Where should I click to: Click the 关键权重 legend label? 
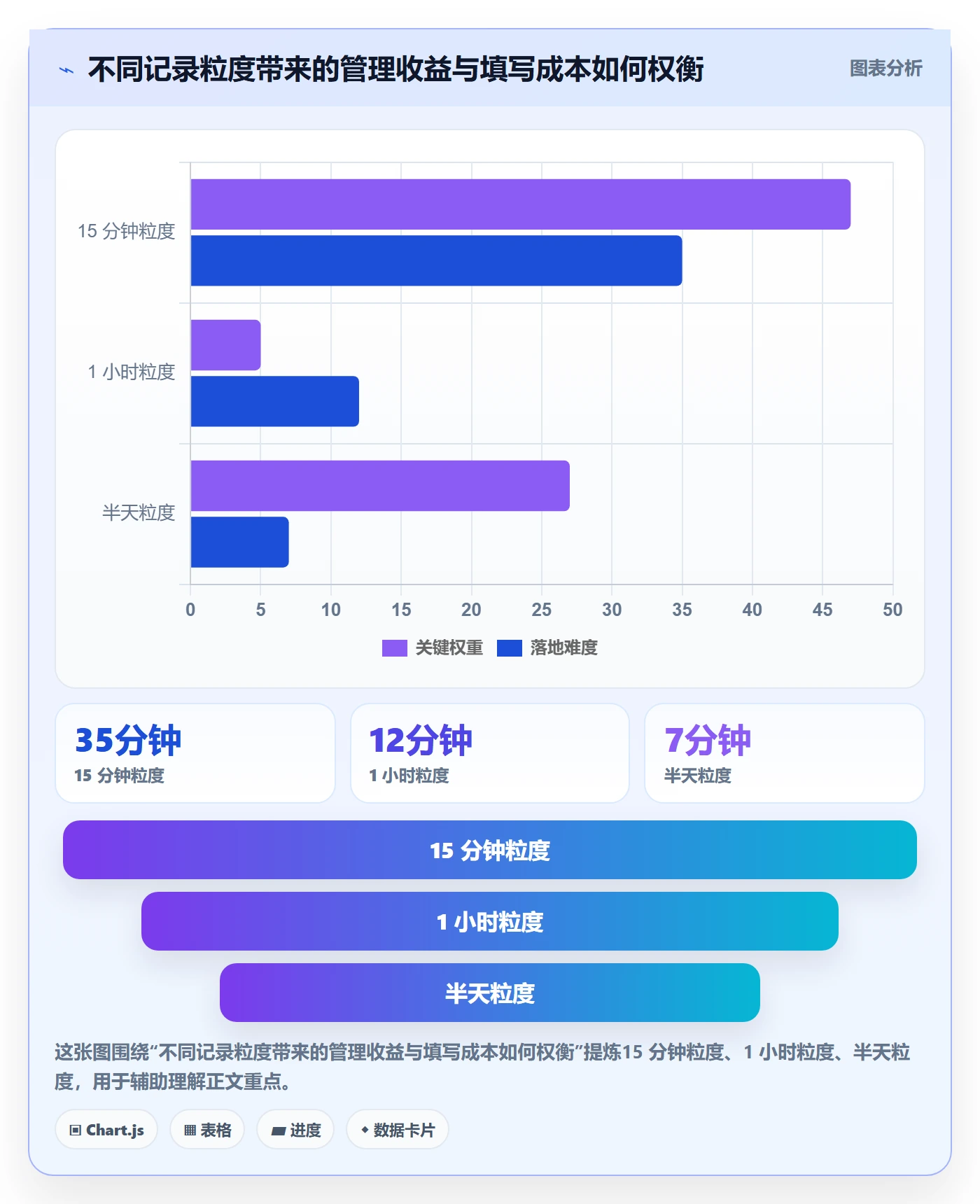pos(449,648)
